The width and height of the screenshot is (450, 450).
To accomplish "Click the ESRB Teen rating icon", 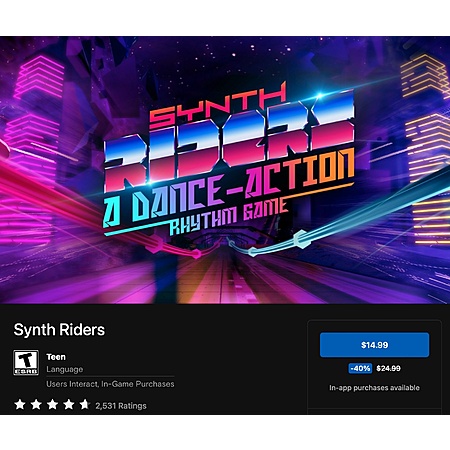I will [26, 363].
